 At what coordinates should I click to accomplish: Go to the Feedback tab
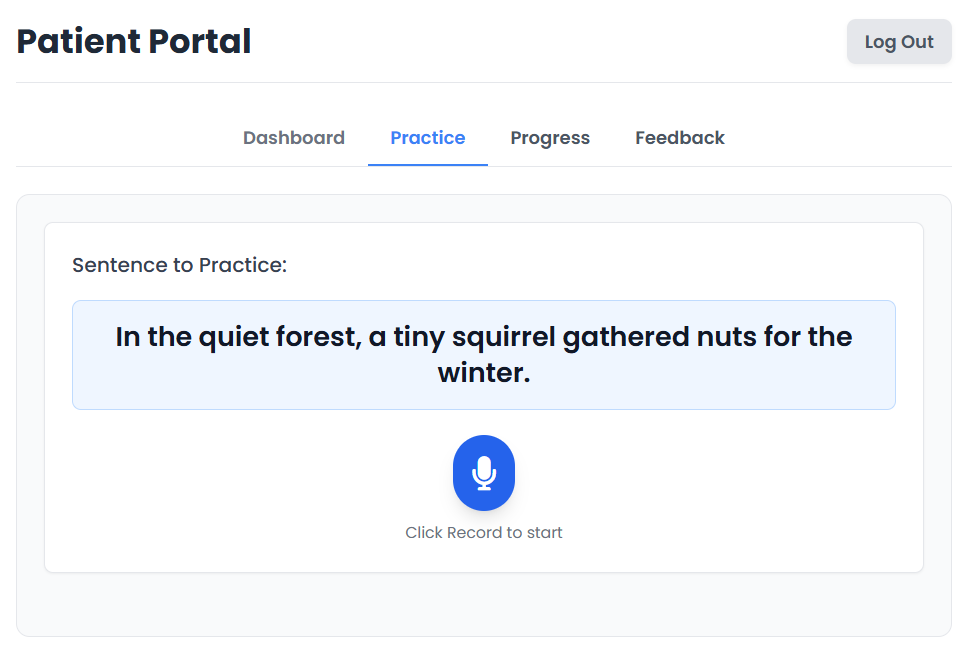coord(679,138)
